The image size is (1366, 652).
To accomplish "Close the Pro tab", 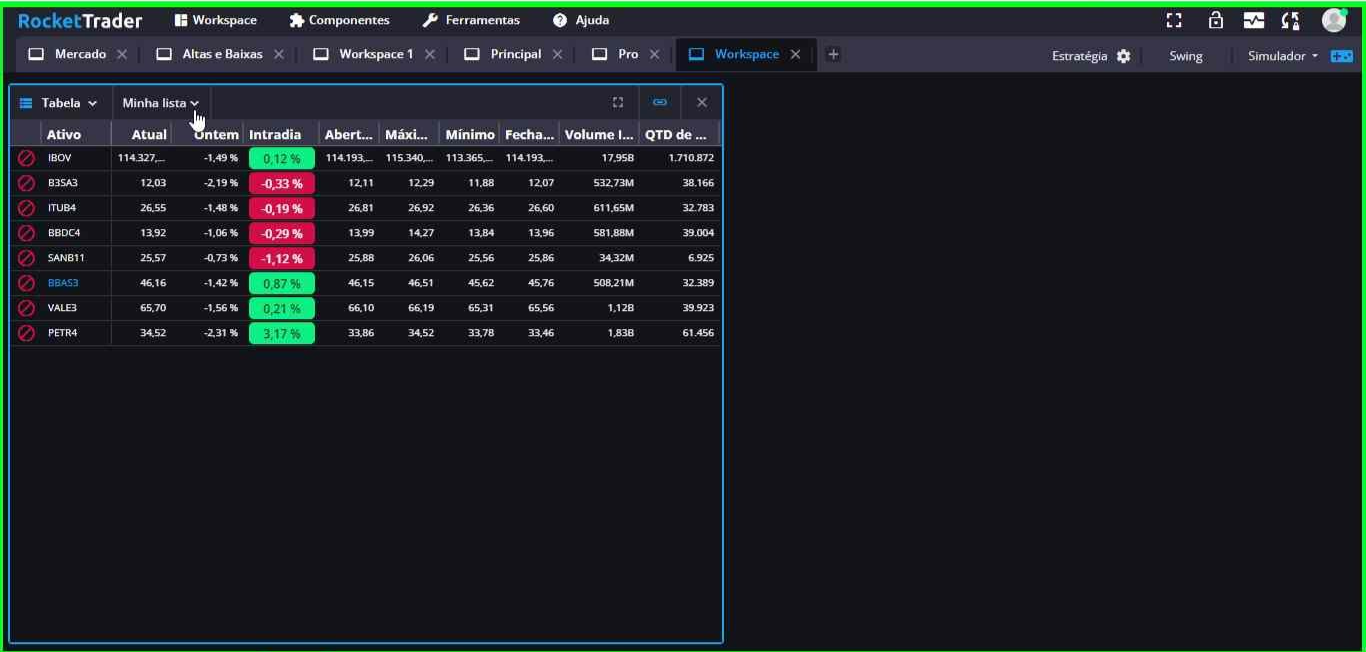I will 655,54.
